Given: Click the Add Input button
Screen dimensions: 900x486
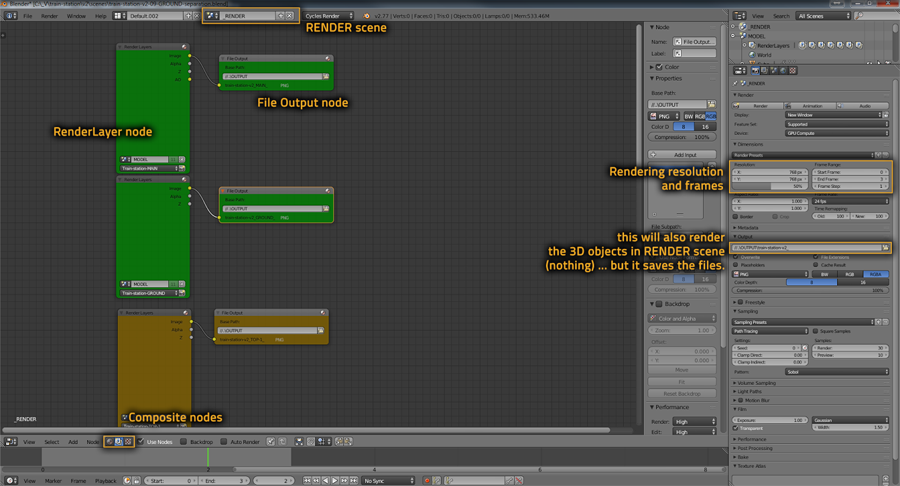Looking at the screenshot, I should [682, 155].
